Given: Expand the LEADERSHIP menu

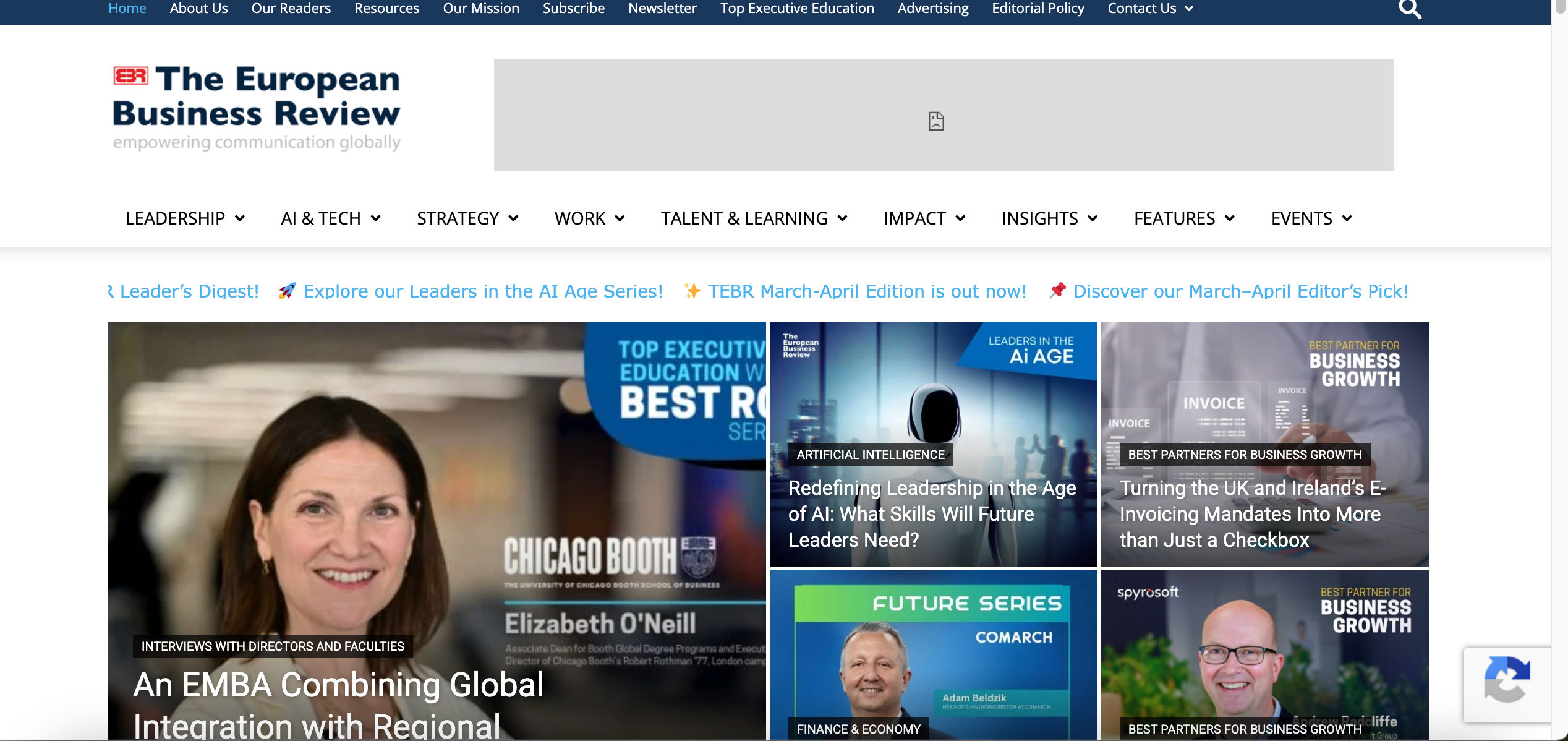Looking at the screenshot, I should [185, 218].
